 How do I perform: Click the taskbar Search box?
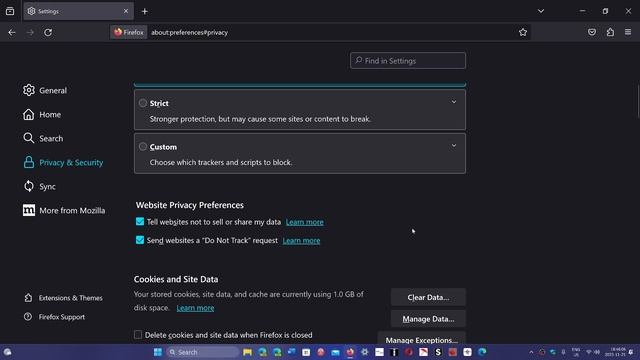(x=202, y=352)
